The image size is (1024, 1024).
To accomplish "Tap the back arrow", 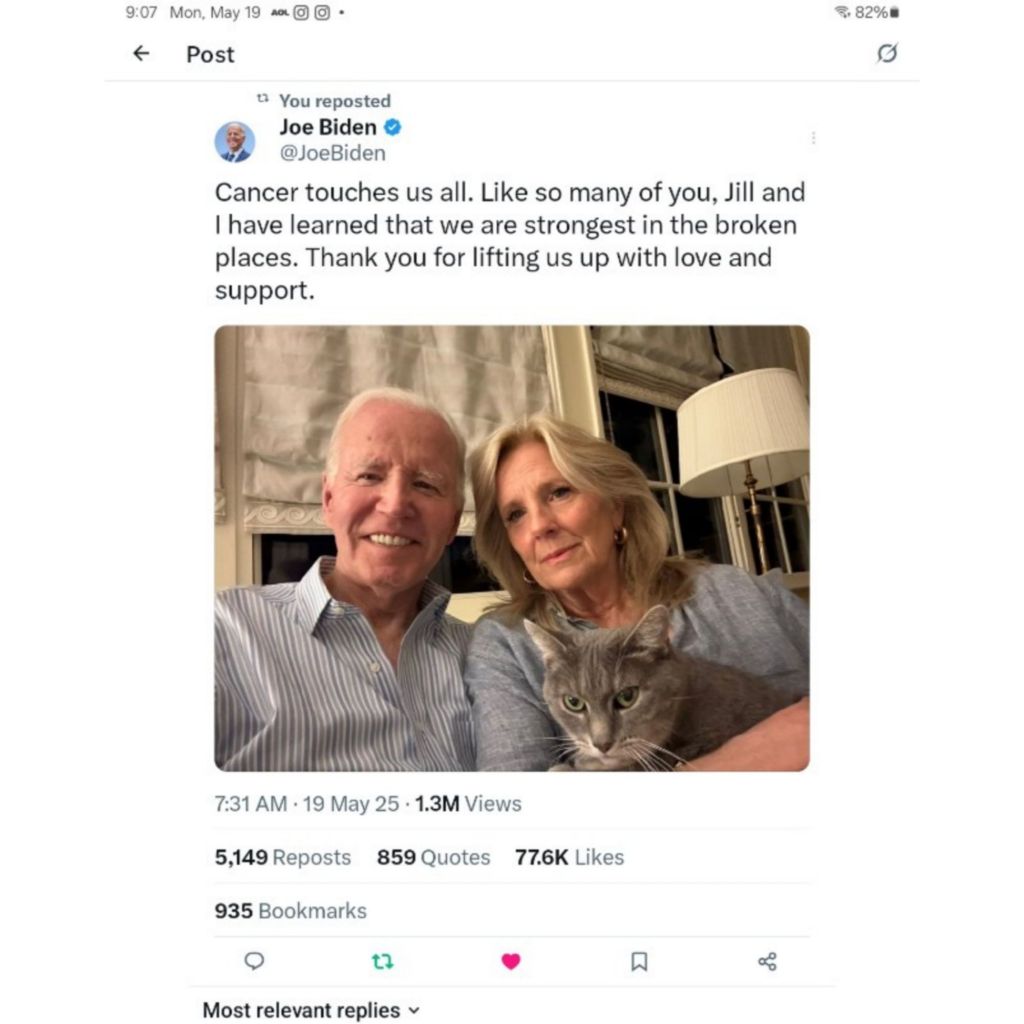I will point(141,54).
